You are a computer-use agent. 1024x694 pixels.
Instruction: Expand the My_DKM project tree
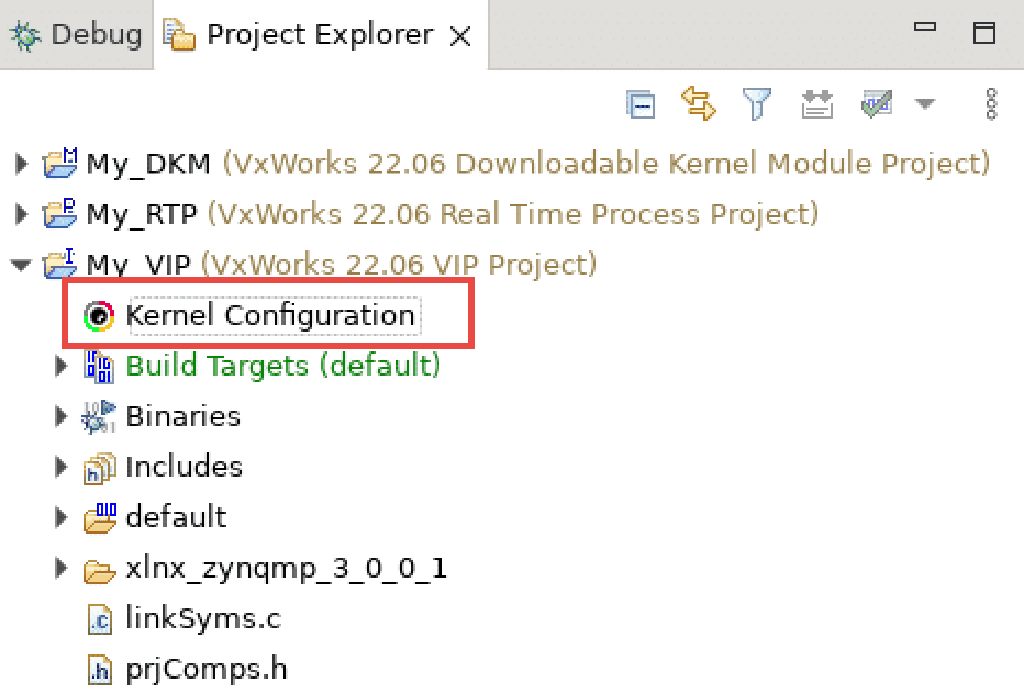(x=21, y=163)
